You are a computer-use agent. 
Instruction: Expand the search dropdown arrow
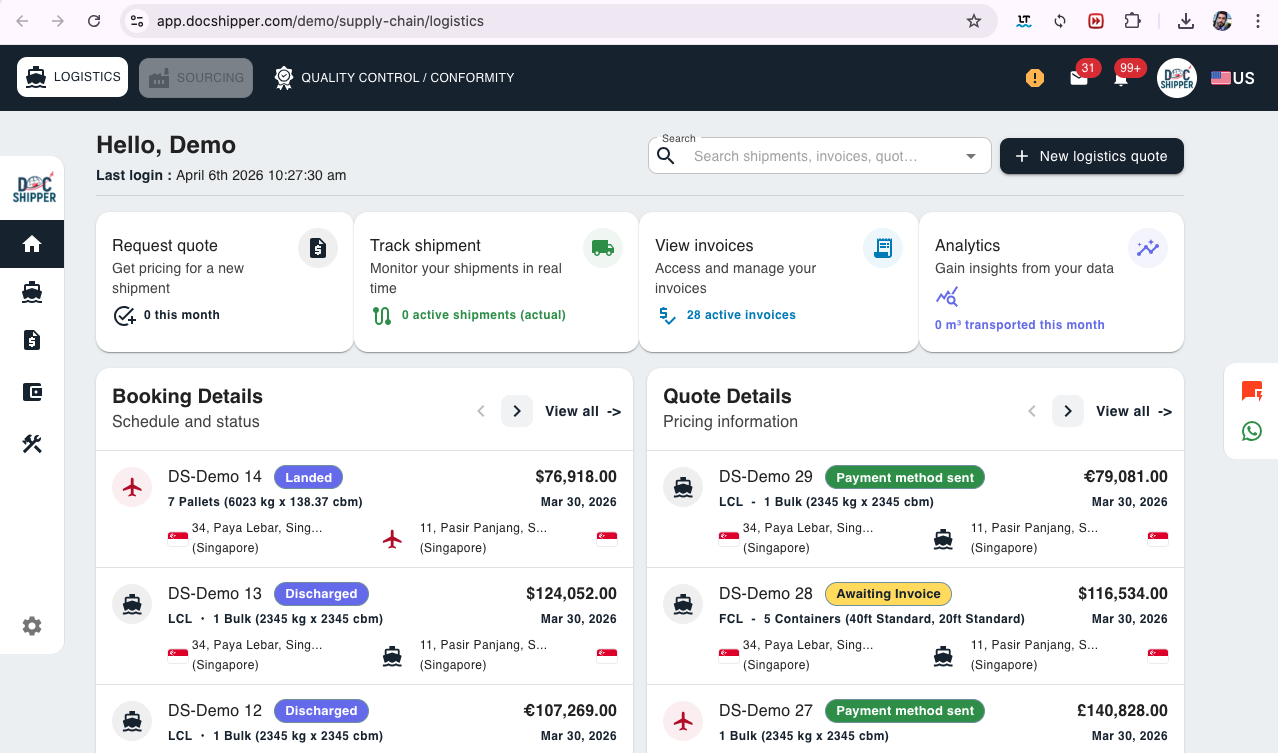coord(970,156)
